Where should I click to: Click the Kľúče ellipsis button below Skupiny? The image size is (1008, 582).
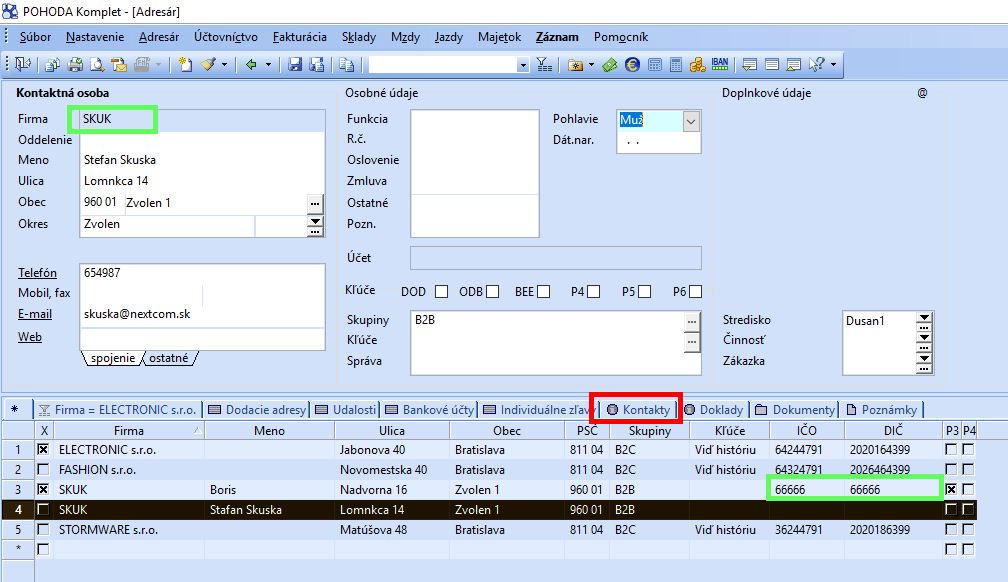pyautogui.click(x=692, y=342)
